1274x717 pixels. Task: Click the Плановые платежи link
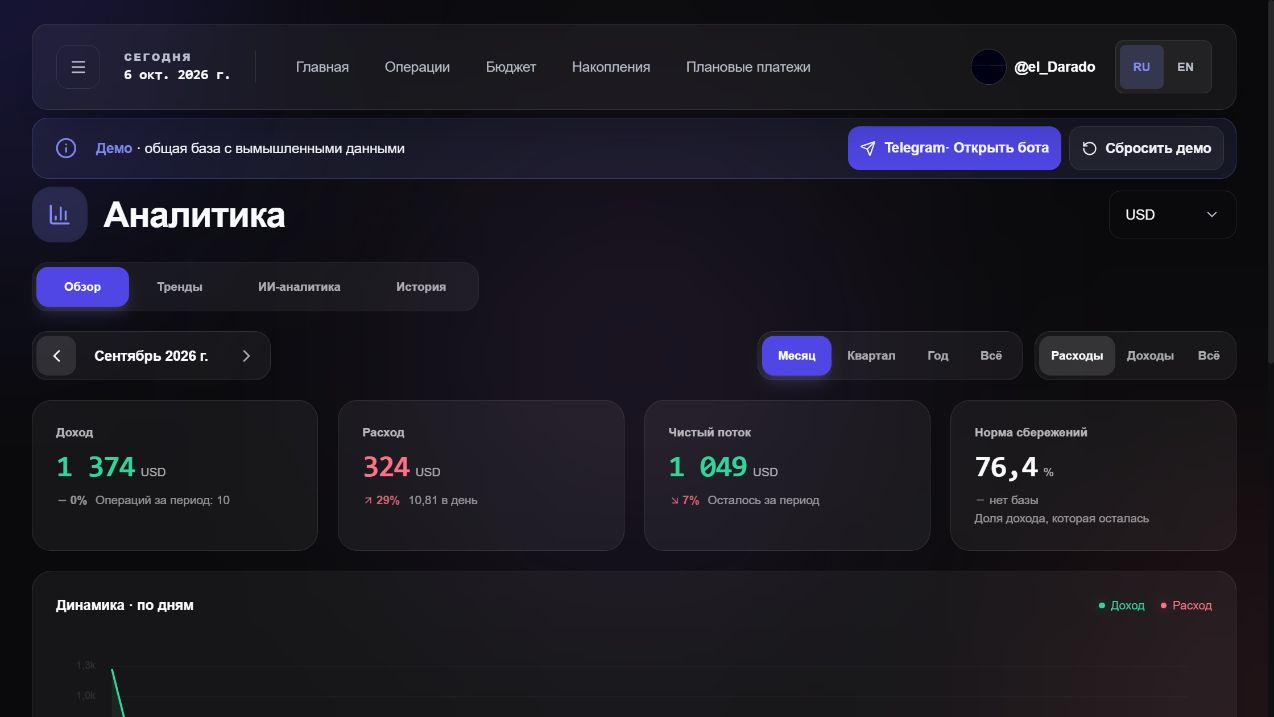click(748, 67)
